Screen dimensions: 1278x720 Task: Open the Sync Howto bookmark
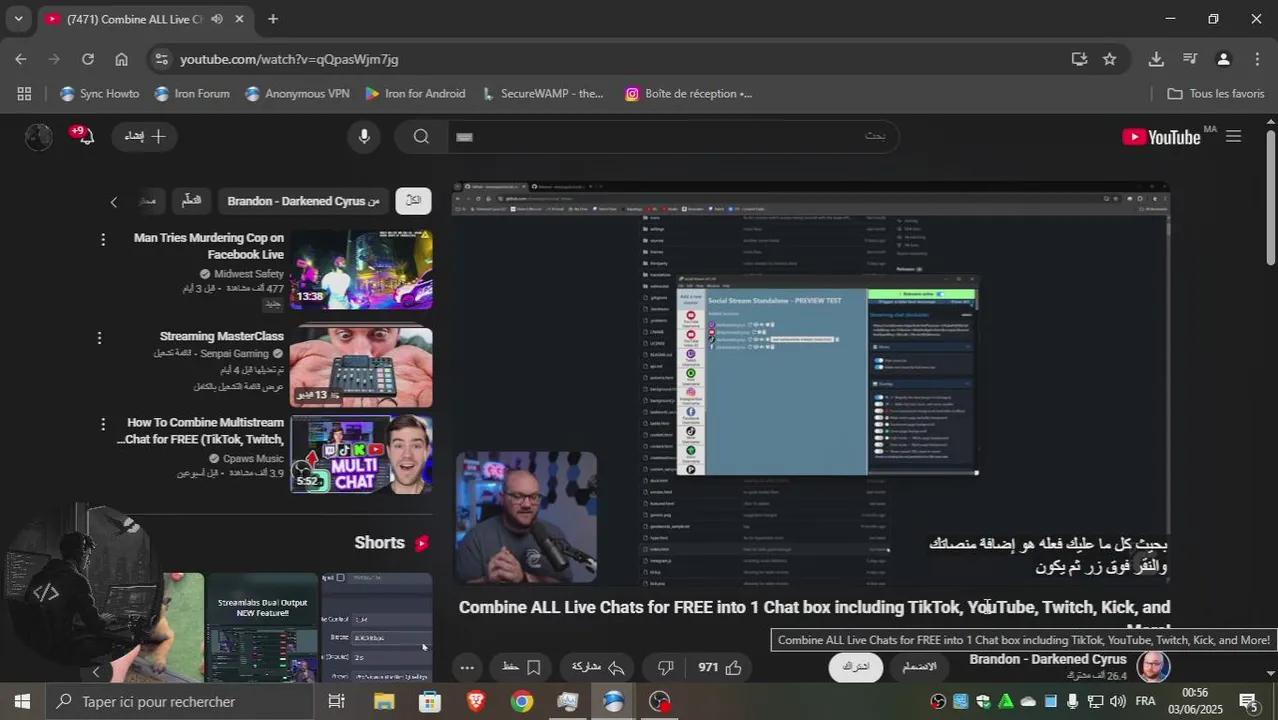click(x=99, y=93)
